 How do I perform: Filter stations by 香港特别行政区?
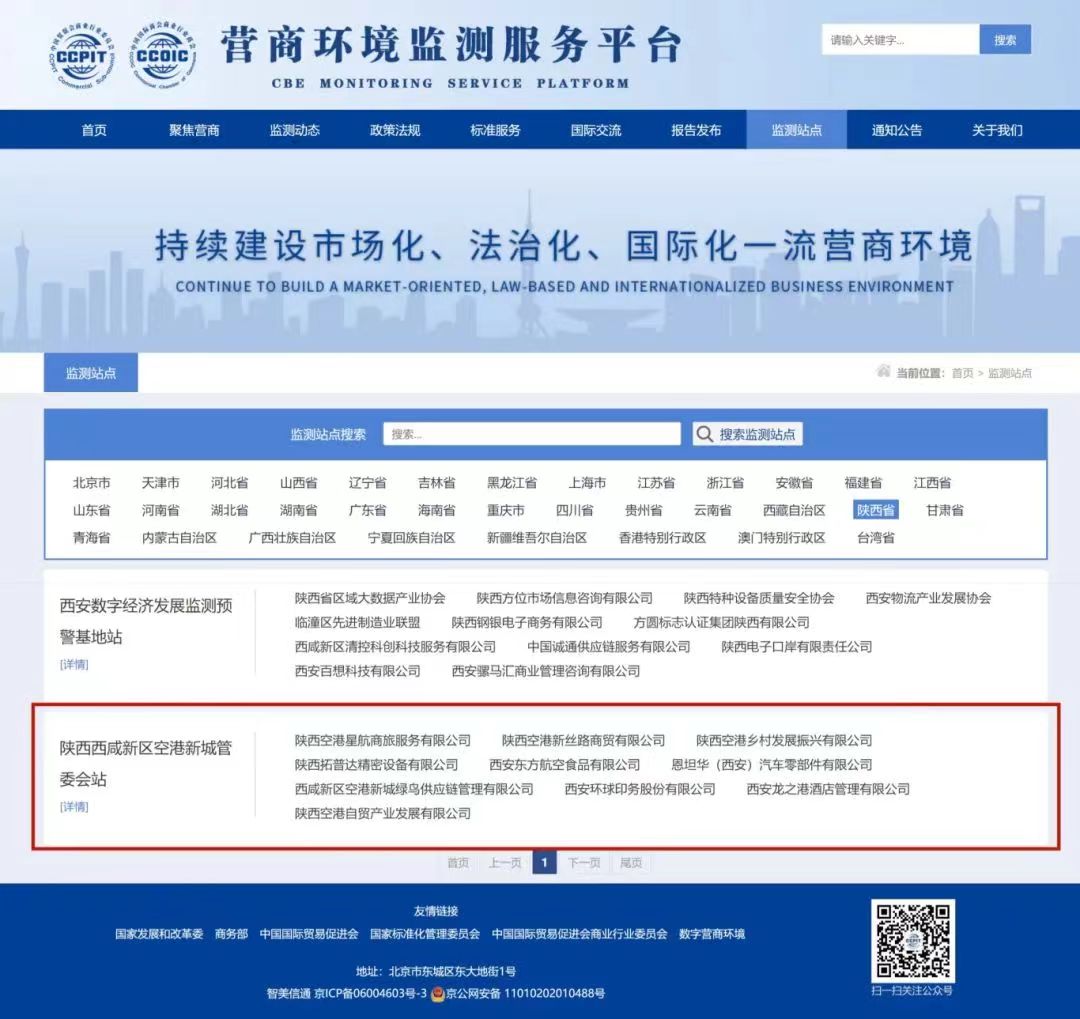click(x=663, y=537)
